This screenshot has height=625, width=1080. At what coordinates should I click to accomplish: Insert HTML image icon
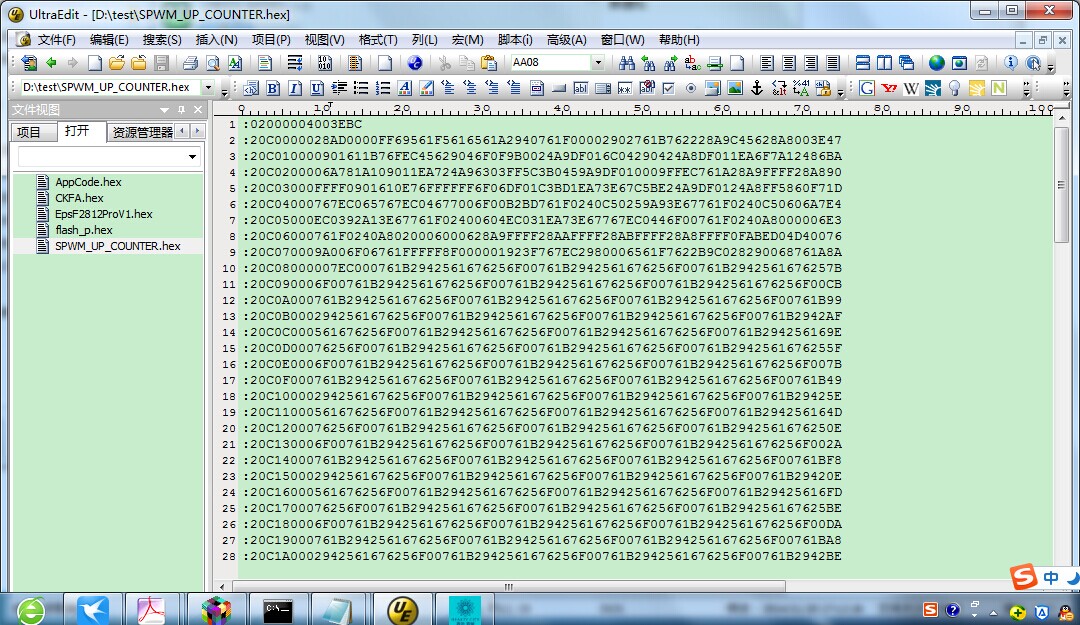pos(735,88)
